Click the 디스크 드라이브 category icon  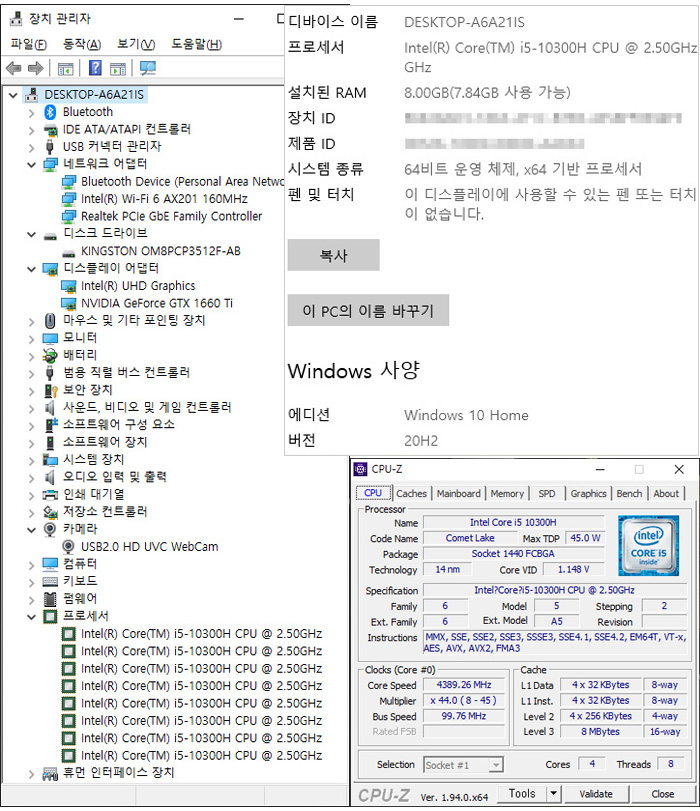click(50, 236)
